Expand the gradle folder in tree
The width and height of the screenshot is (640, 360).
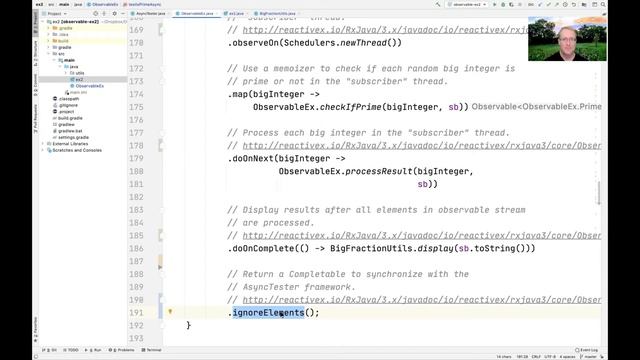(x=49, y=47)
